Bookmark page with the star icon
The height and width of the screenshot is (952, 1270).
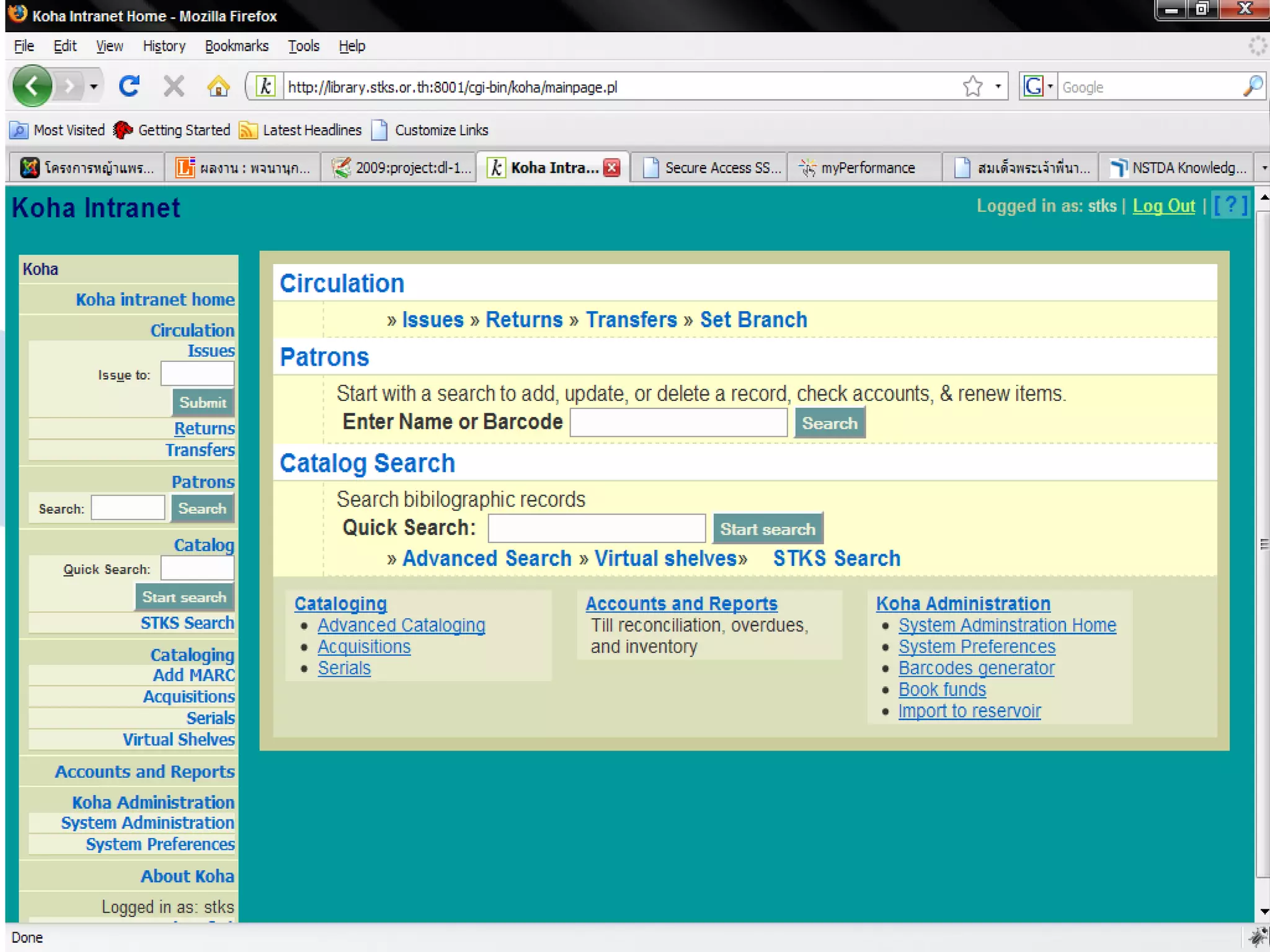tap(972, 86)
